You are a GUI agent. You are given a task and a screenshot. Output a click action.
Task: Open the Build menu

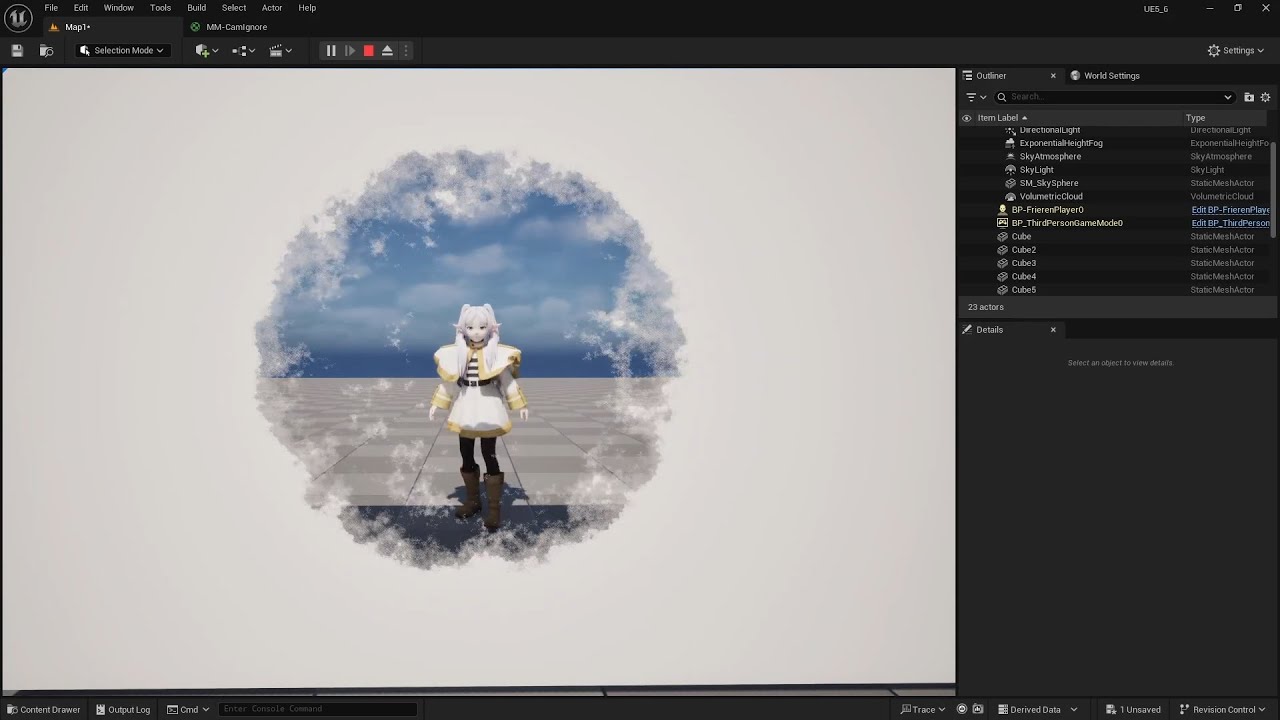pos(197,8)
